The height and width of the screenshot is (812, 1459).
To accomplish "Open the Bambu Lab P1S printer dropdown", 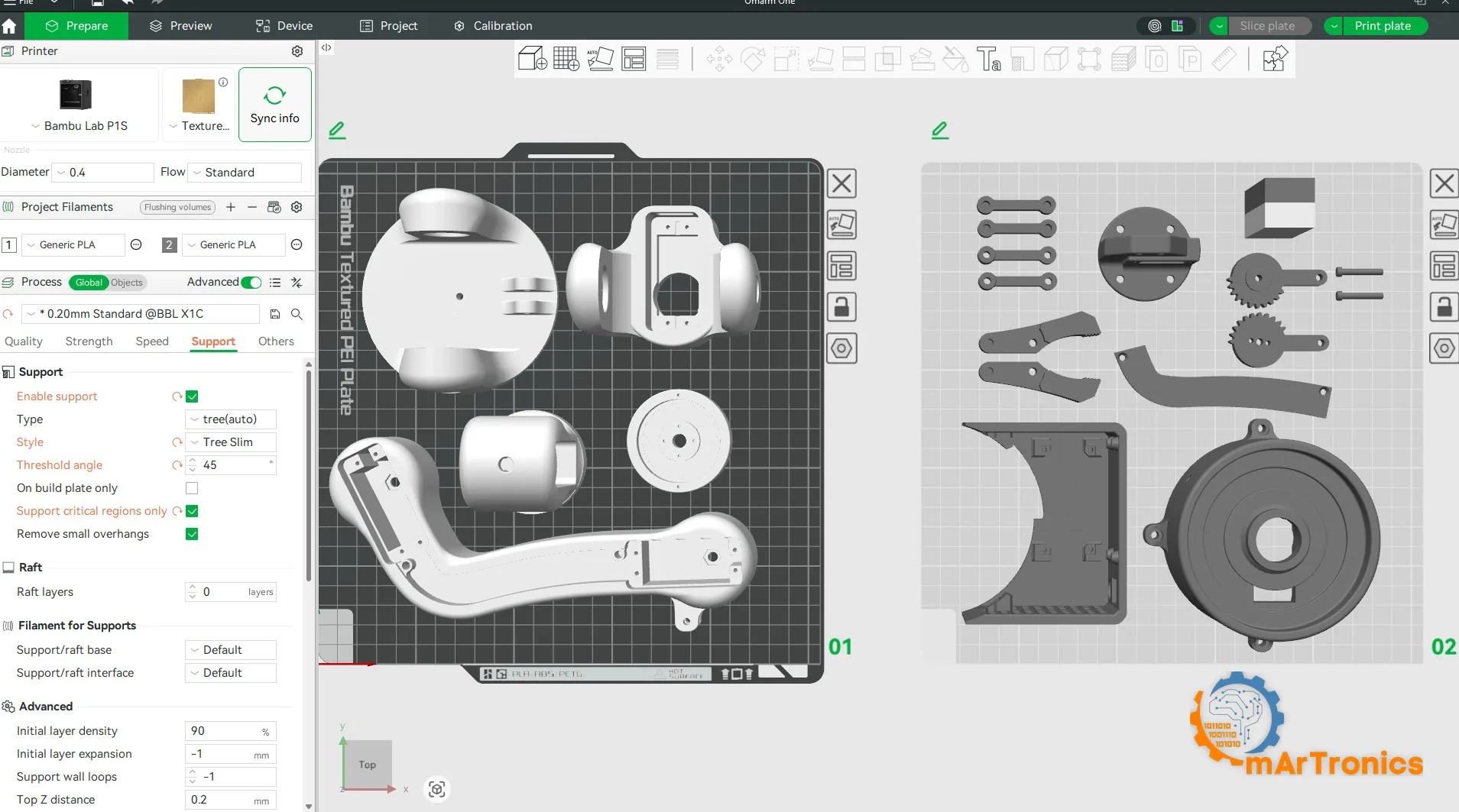I will point(79,126).
